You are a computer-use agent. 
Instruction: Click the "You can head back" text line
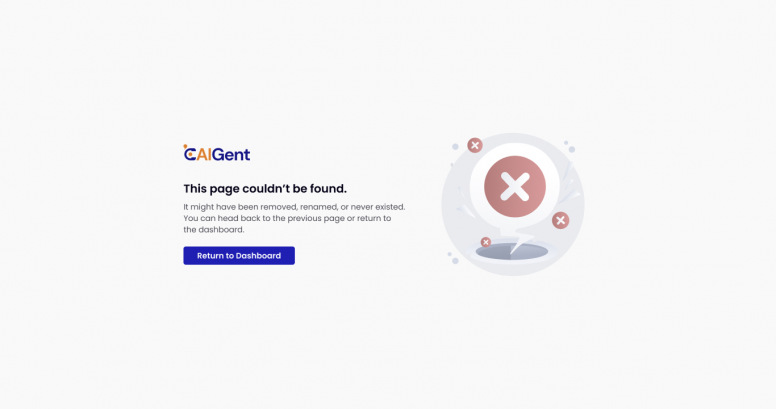click(288, 218)
